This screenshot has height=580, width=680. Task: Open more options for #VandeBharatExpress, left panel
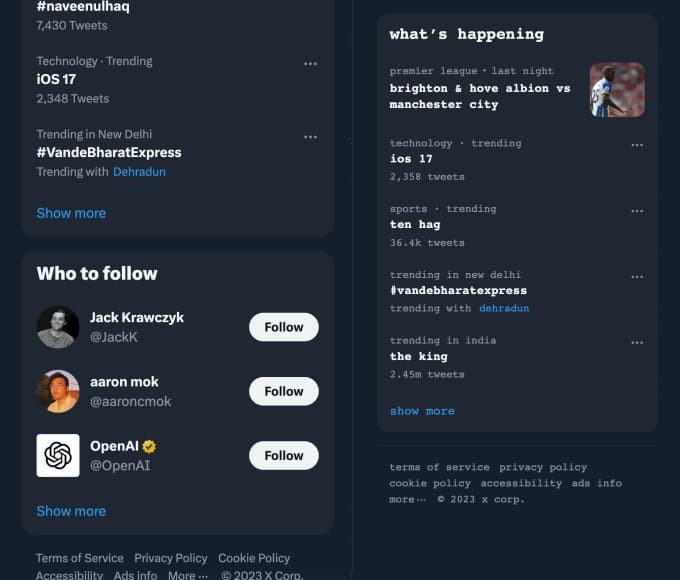[x=310, y=136]
